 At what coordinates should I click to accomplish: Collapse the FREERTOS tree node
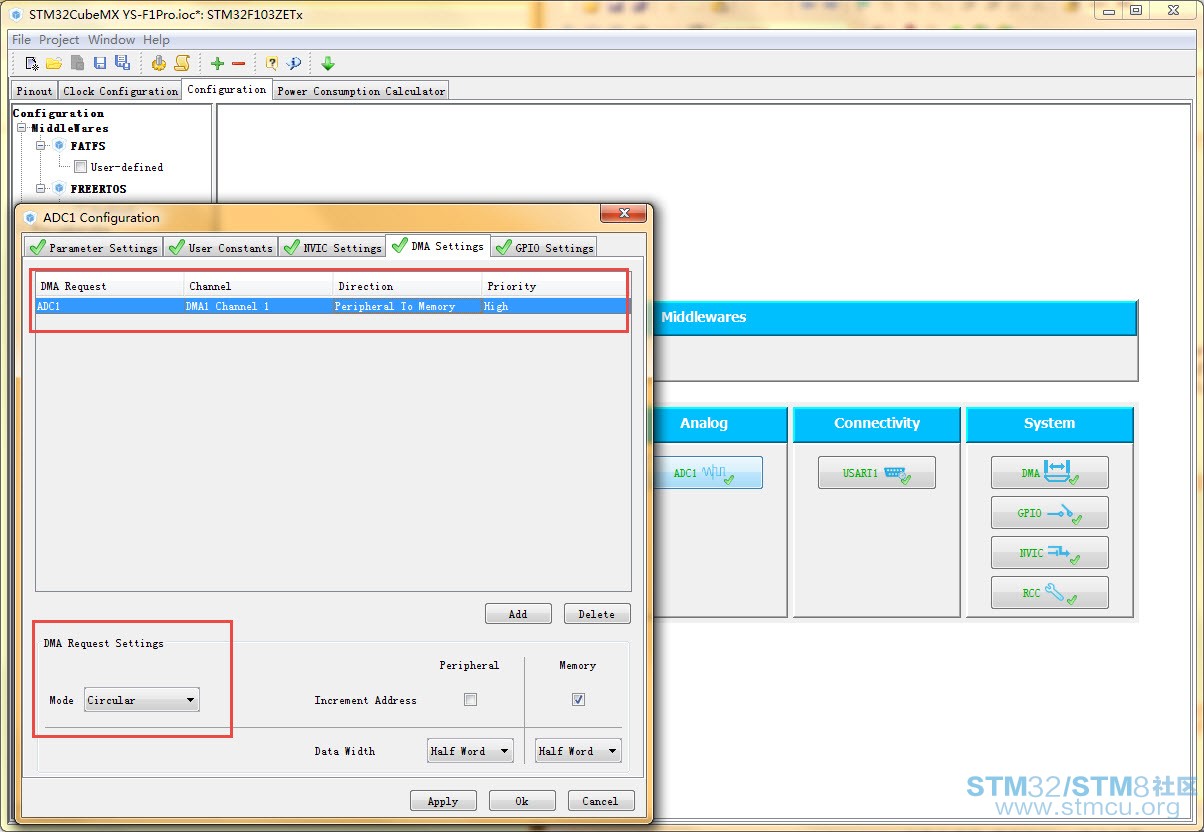(41, 188)
